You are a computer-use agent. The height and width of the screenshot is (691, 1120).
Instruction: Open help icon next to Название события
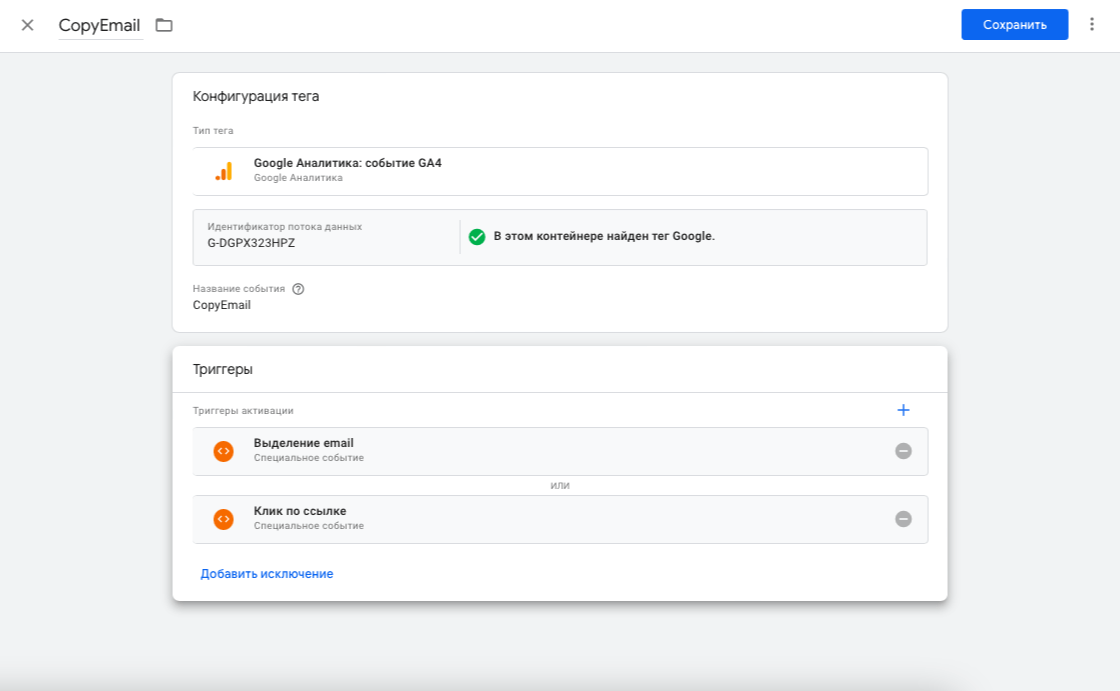click(x=299, y=289)
